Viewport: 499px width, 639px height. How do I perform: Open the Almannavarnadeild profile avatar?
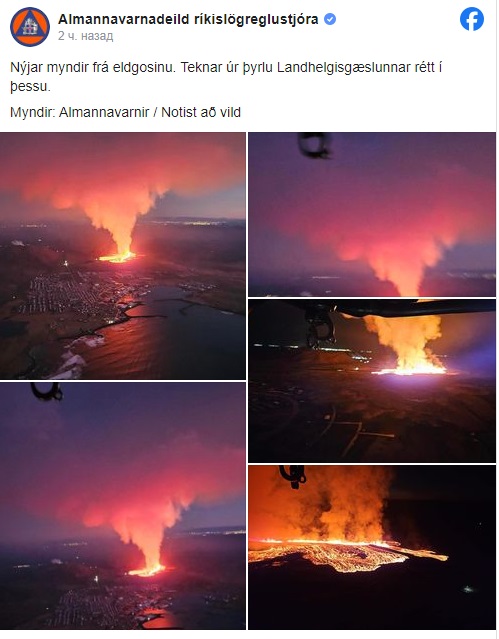coord(30,27)
